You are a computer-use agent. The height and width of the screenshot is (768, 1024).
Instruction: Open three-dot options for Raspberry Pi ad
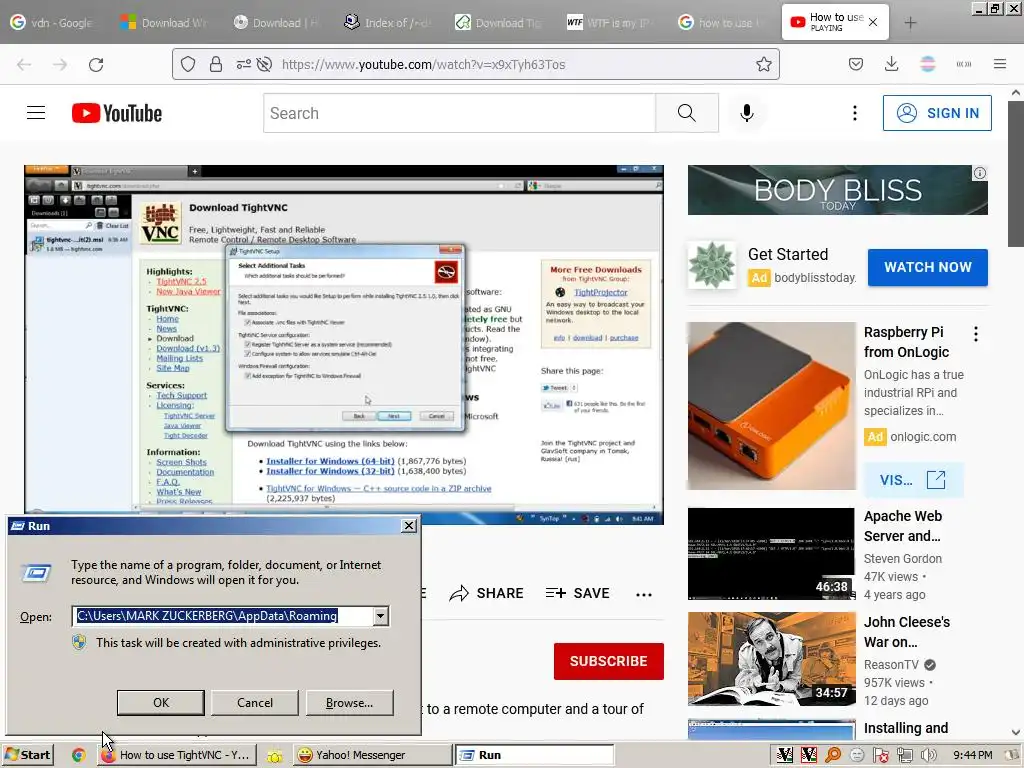click(x=976, y=334)
